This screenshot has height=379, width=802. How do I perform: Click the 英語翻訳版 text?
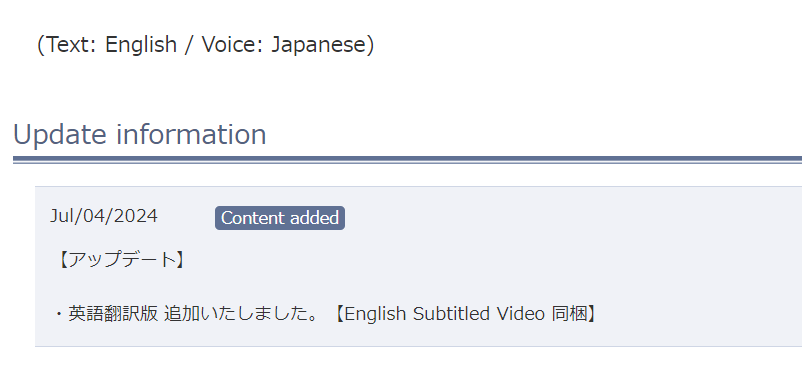tap(113, 314)
